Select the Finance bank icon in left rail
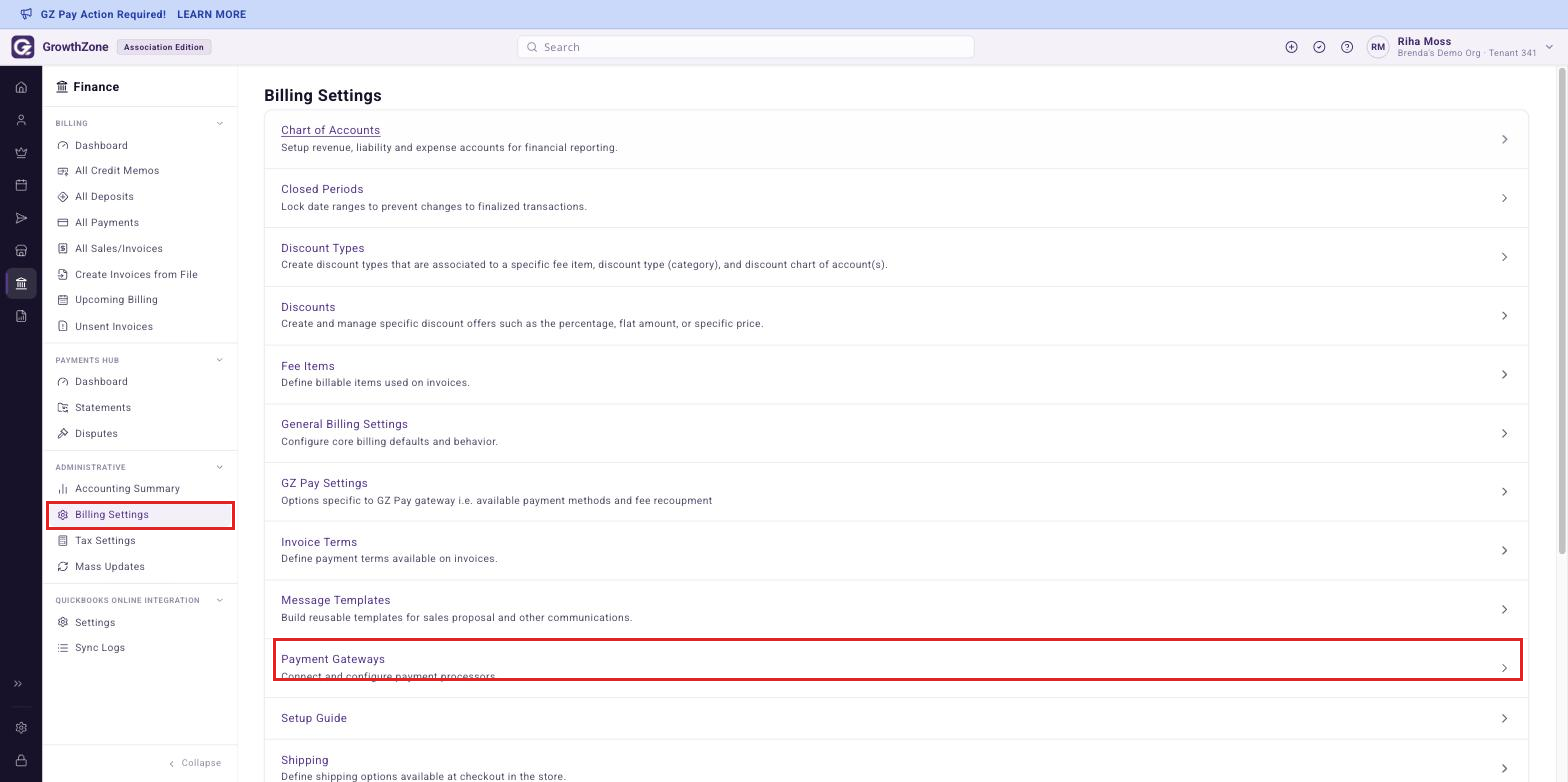Image resolution: width=1568 pixels, height=782 pixels. coord(21,283)
